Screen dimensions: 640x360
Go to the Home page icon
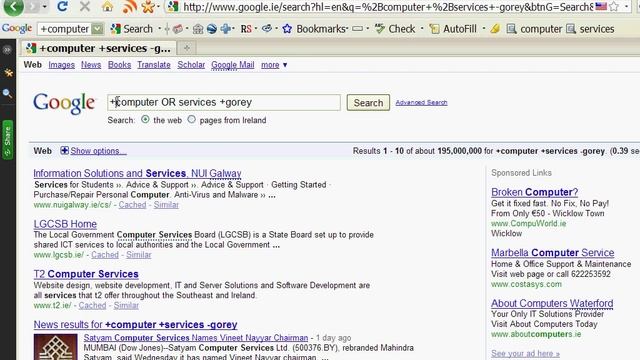pos(107,7)
